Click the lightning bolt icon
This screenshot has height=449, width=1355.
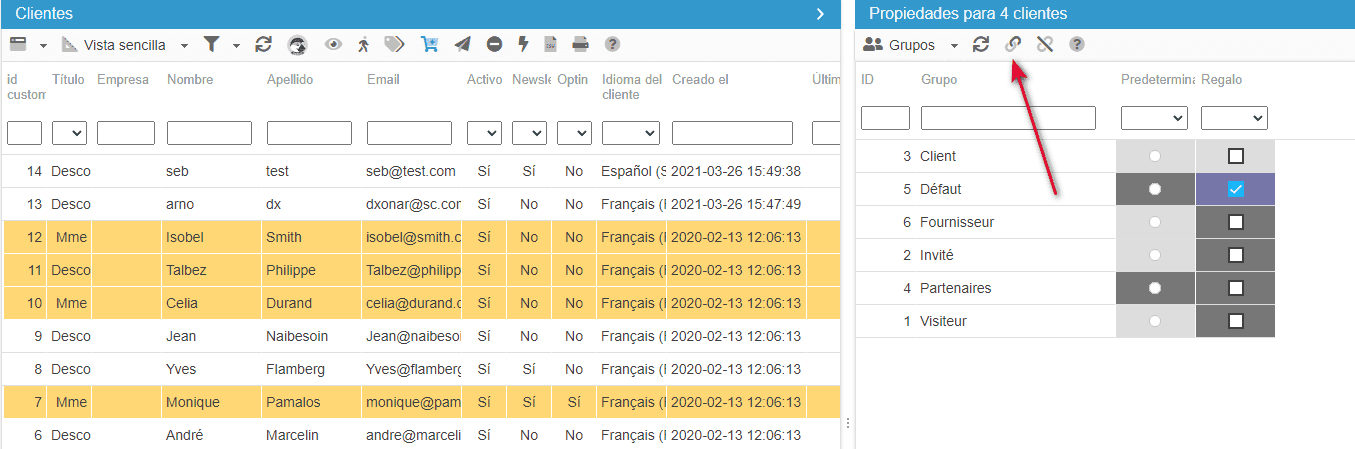pyautogui.click(x=522, y=44)
